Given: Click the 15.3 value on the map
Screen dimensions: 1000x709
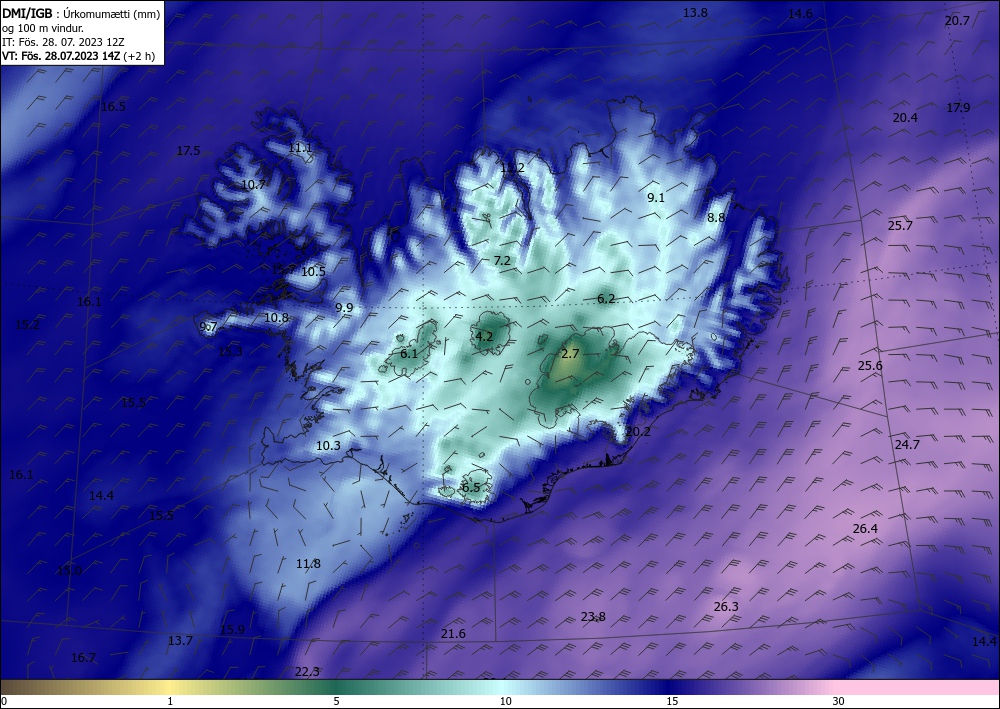Looking at the screenshot, I should [230, 351].
